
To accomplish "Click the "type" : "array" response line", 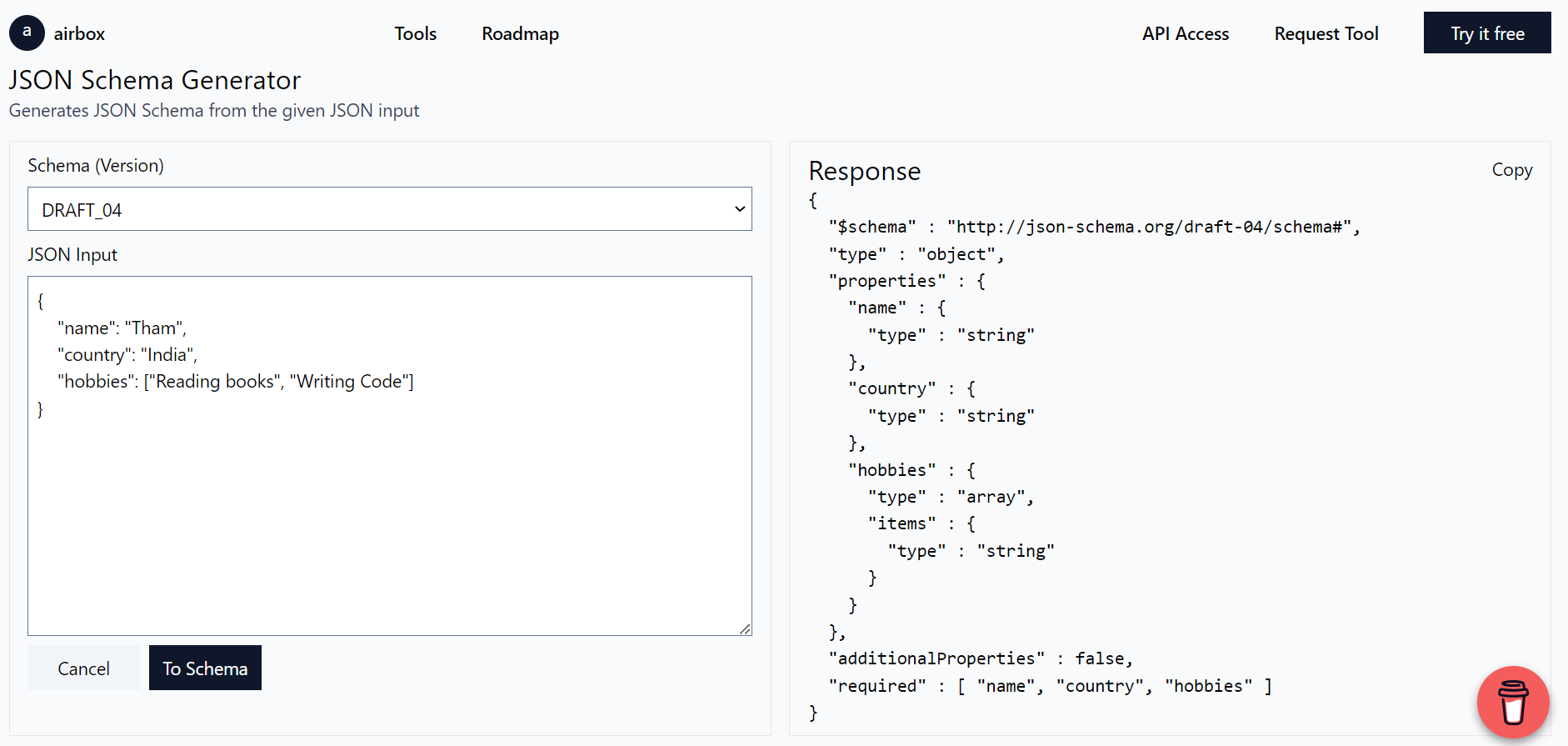I will point(951,497).
